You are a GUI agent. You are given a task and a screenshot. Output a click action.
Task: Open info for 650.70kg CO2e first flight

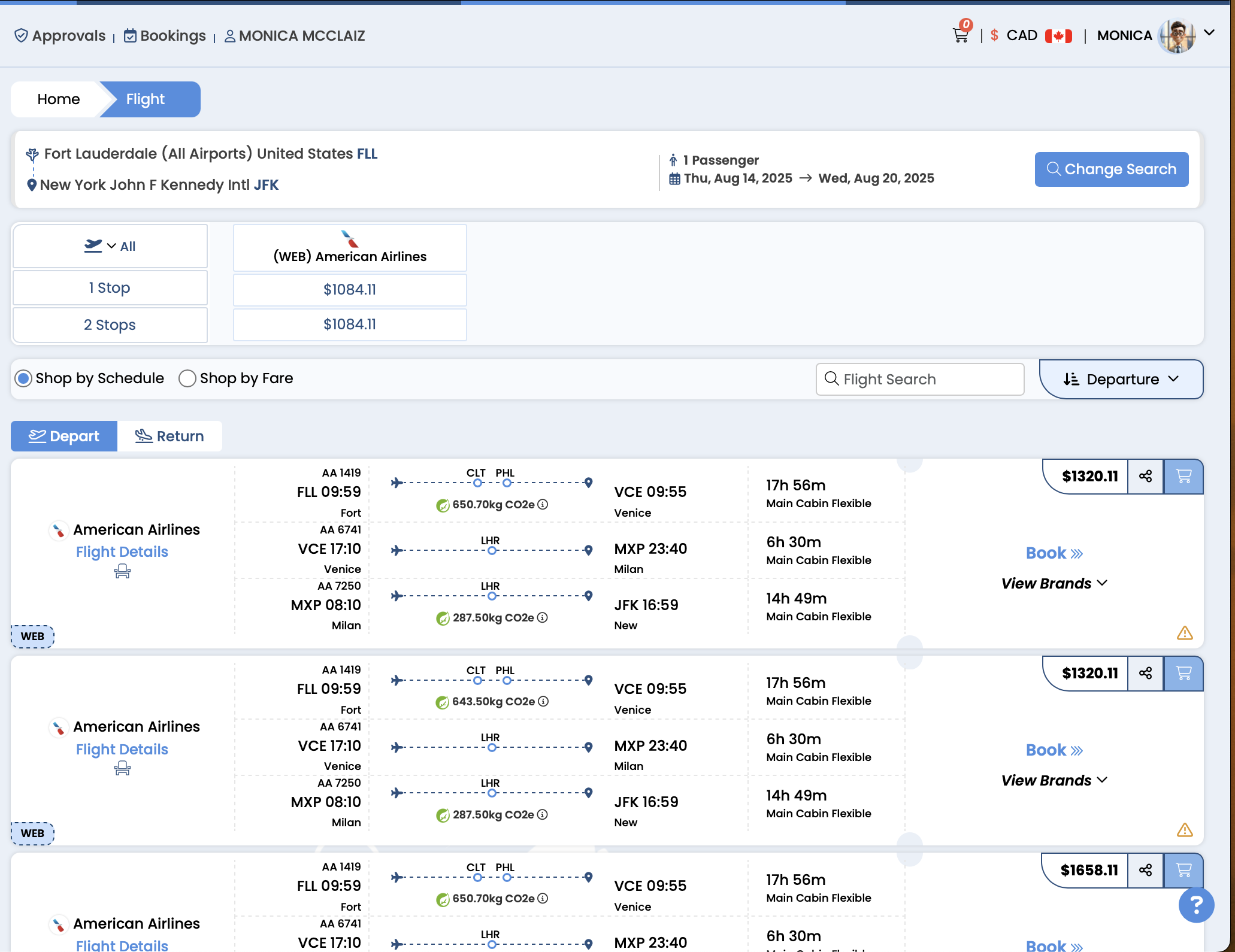[543, 505]
